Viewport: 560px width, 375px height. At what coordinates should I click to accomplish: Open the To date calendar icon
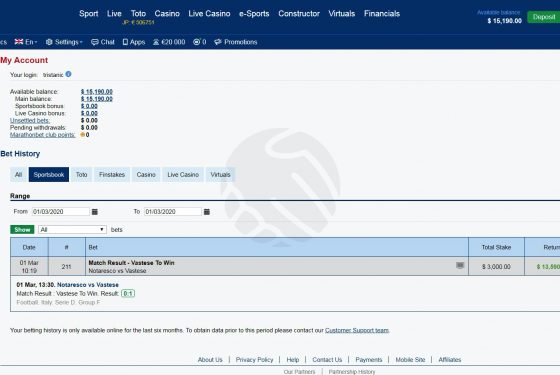[207, 212]
